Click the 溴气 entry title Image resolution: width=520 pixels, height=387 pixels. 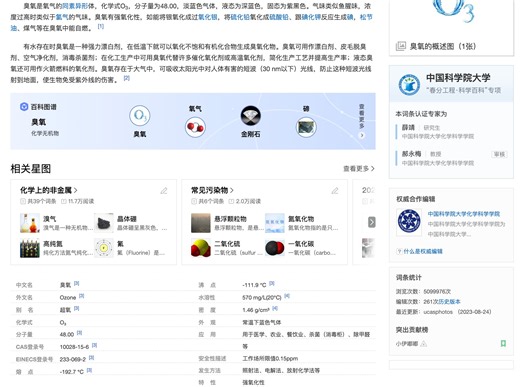pyautogui.click(x=50, y=219)
